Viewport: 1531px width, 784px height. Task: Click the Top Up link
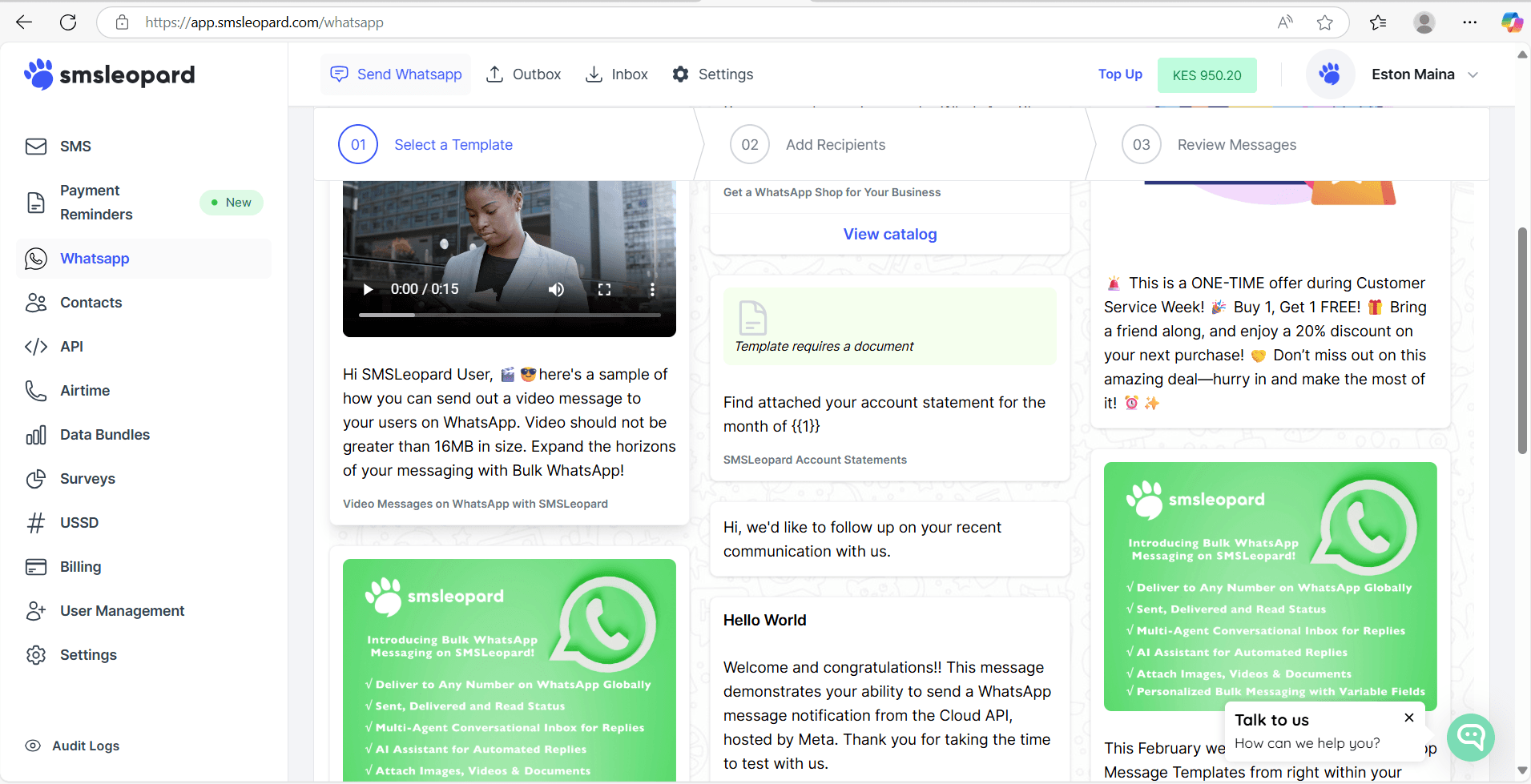(1119, 74)
